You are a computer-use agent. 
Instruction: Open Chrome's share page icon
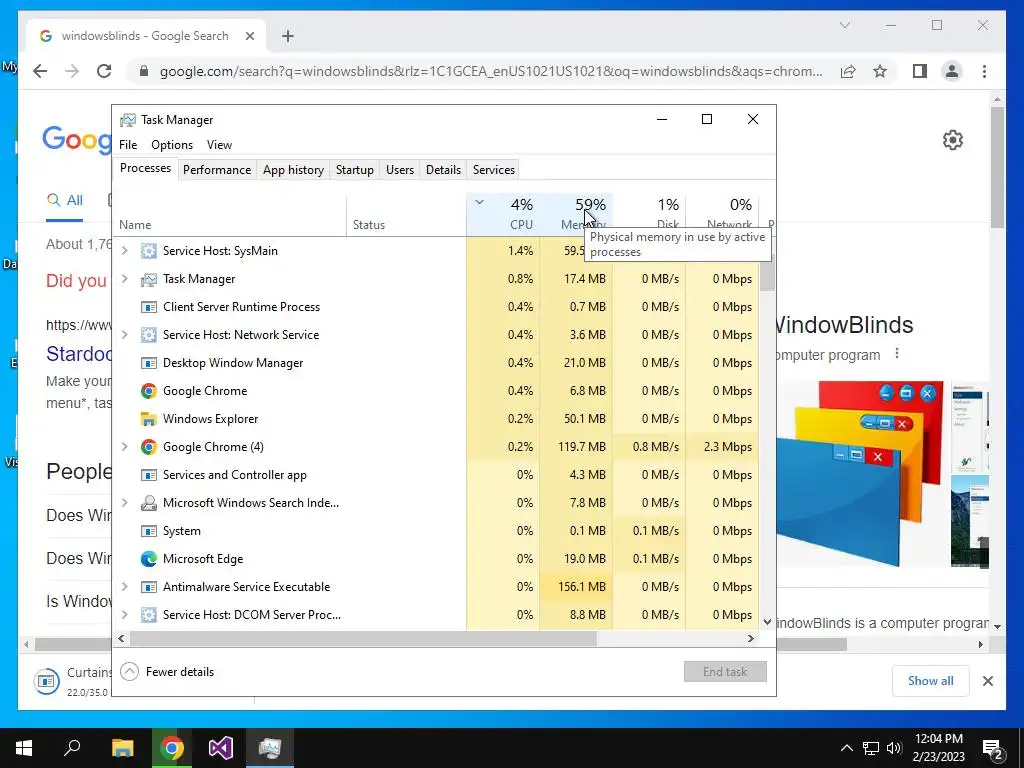click(848, 71)
